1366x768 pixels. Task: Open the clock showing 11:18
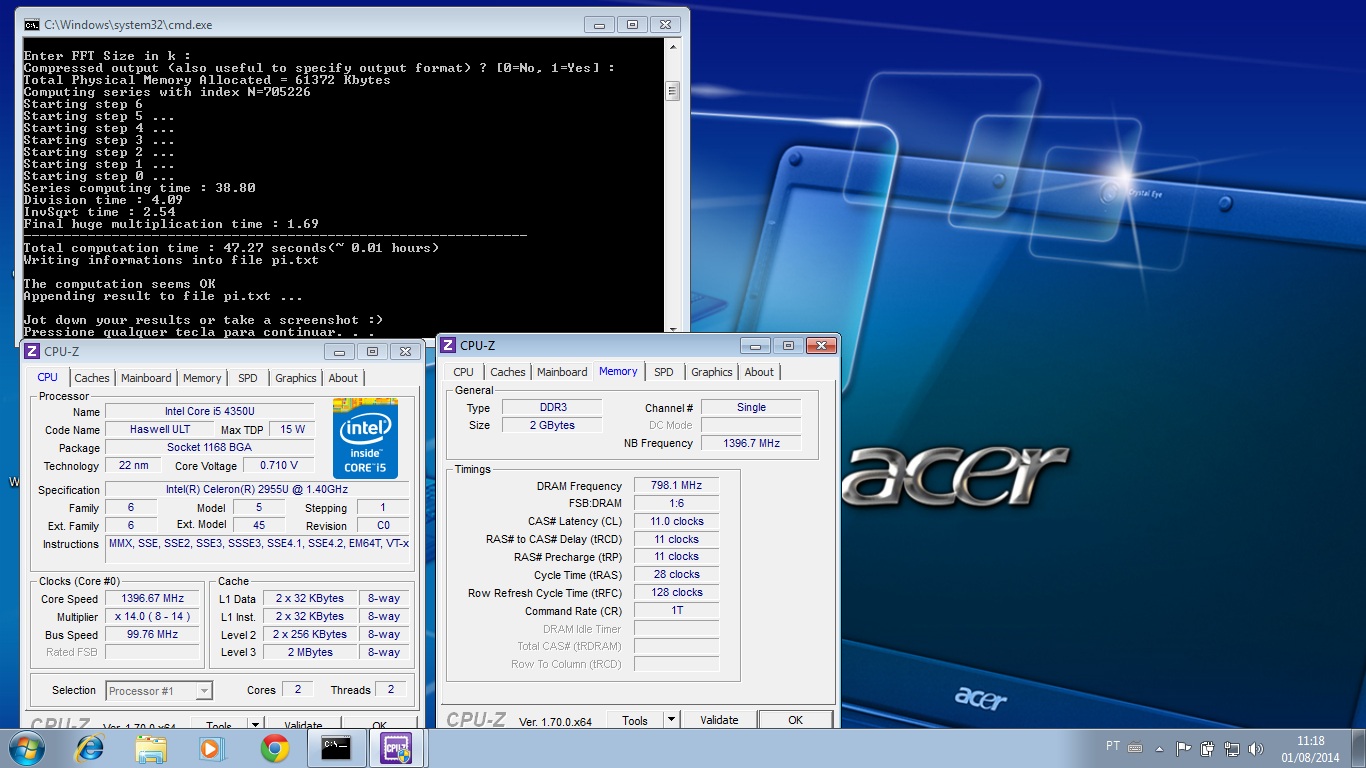click(1309, 748)
